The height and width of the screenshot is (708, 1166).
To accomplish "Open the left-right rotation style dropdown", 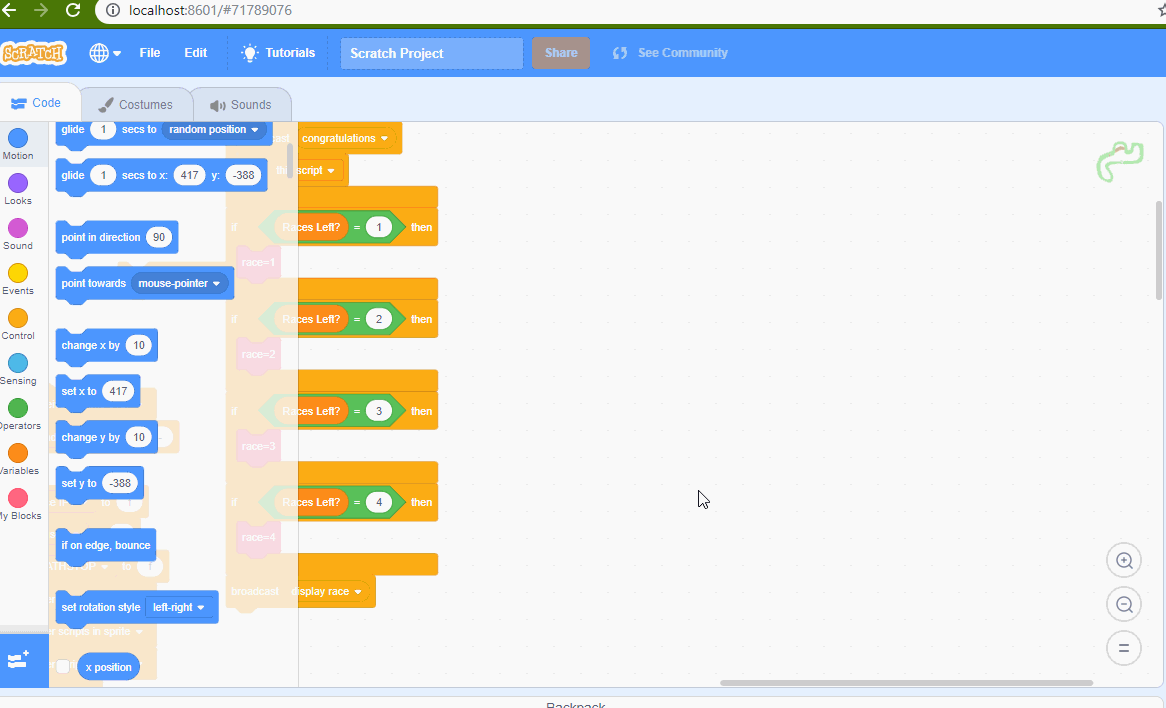I will [178, 608].
